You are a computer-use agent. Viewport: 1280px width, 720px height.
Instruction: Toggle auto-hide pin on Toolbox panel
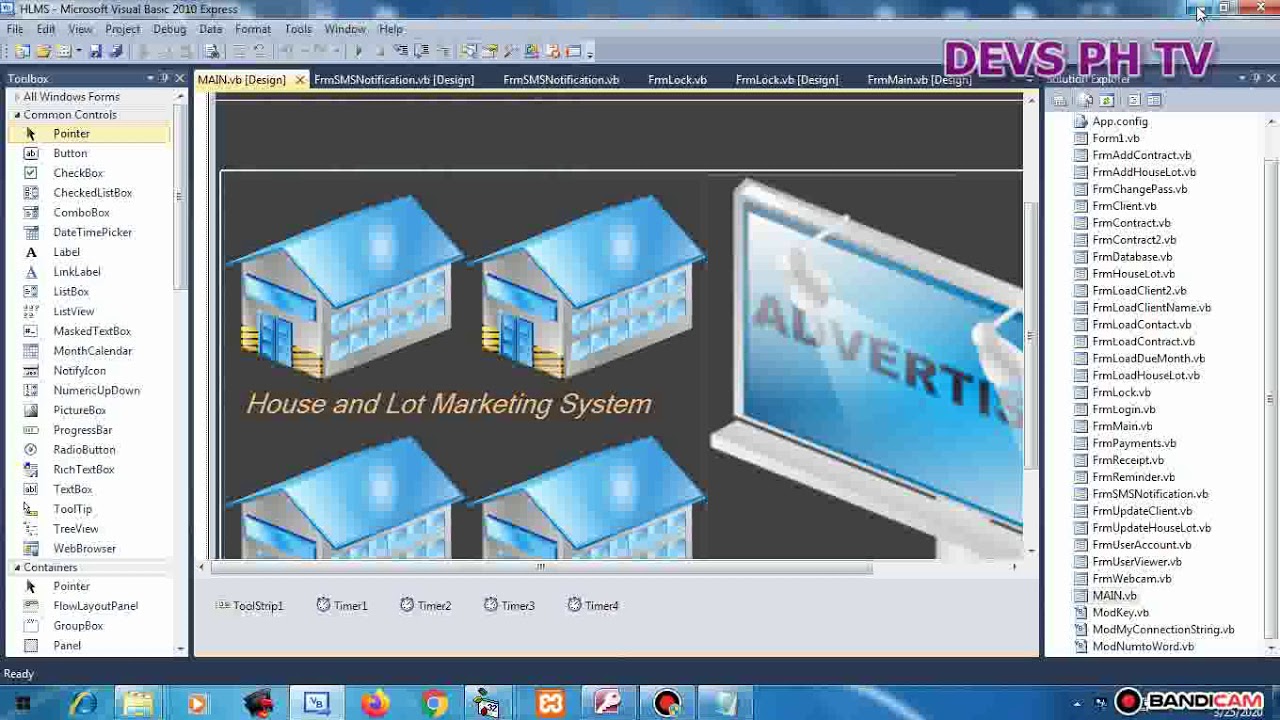(165, 78)
